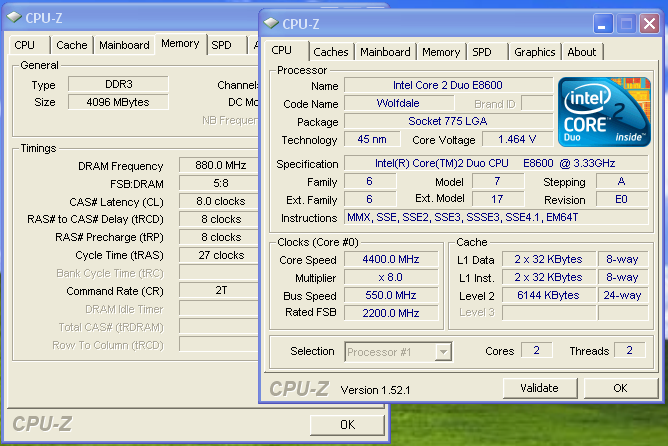Click the empty Level 3 cache field
Screen dimensions: 668x446
pos(548,313)
